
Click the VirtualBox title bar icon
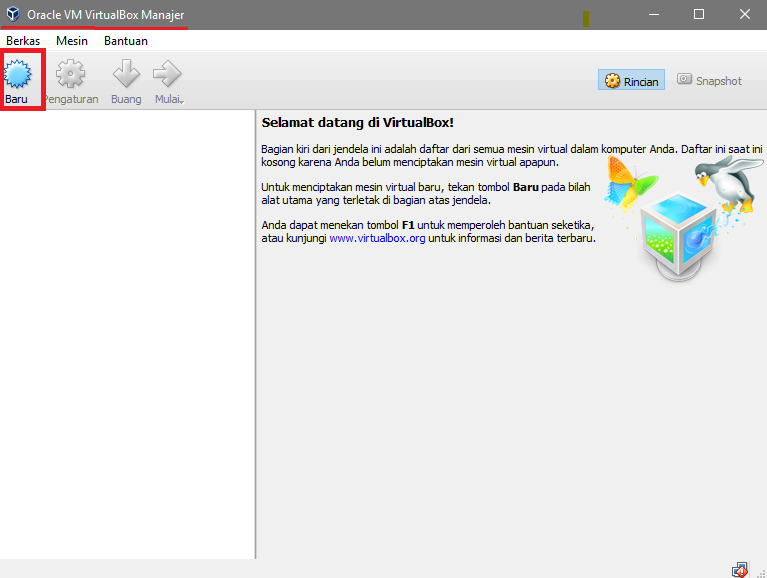[x=13, y=14]
